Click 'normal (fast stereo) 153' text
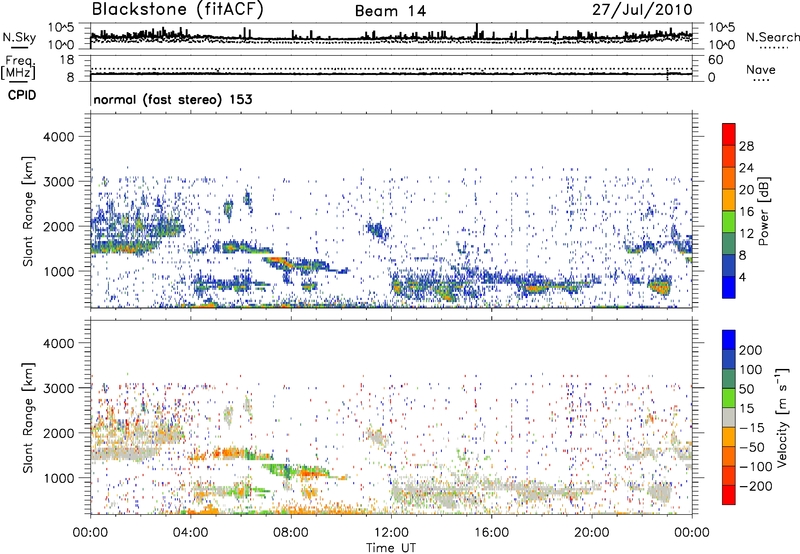800x554 pixels. pos(173,100)
